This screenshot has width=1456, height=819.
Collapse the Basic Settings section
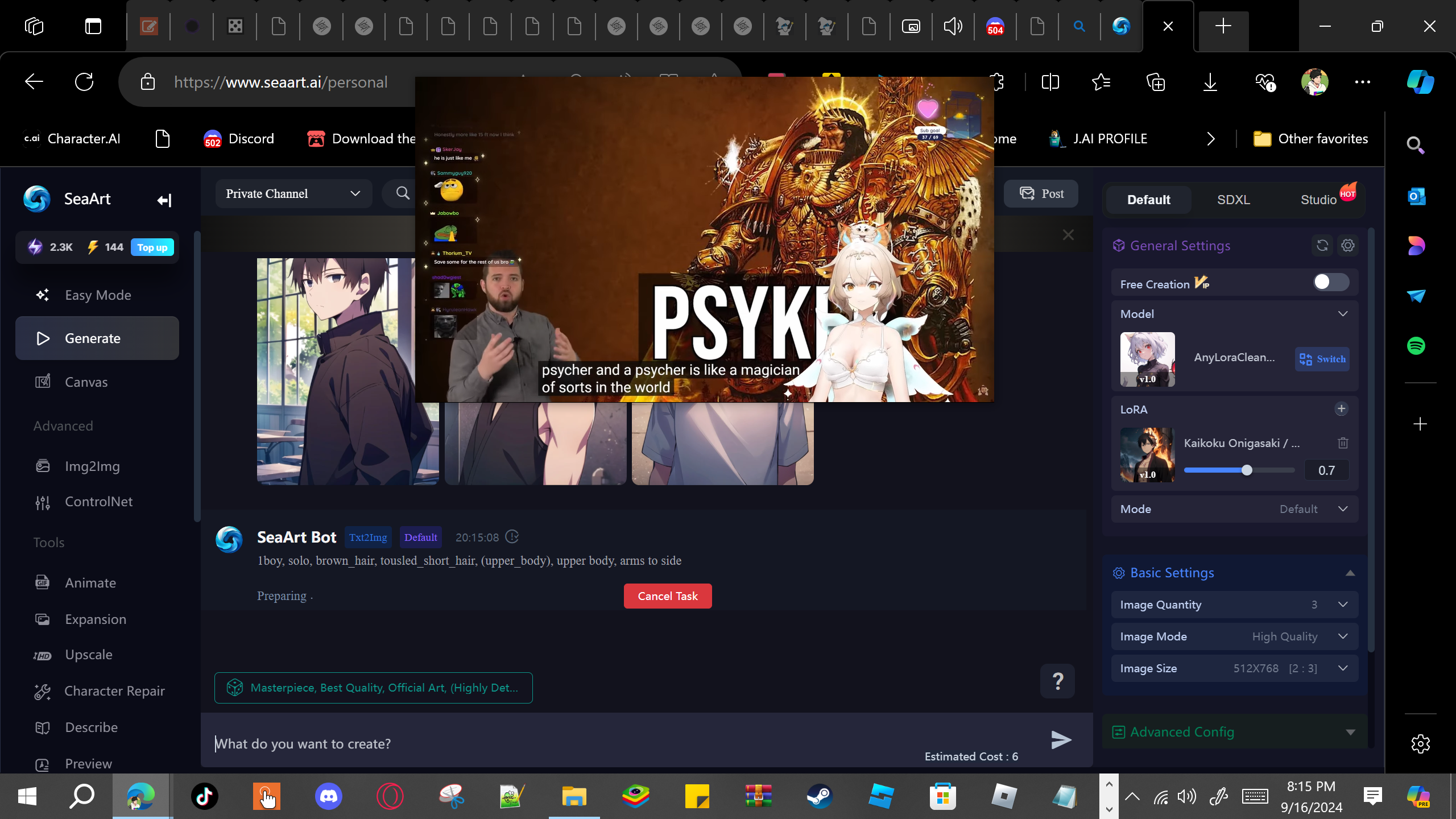click(1350, 573)
